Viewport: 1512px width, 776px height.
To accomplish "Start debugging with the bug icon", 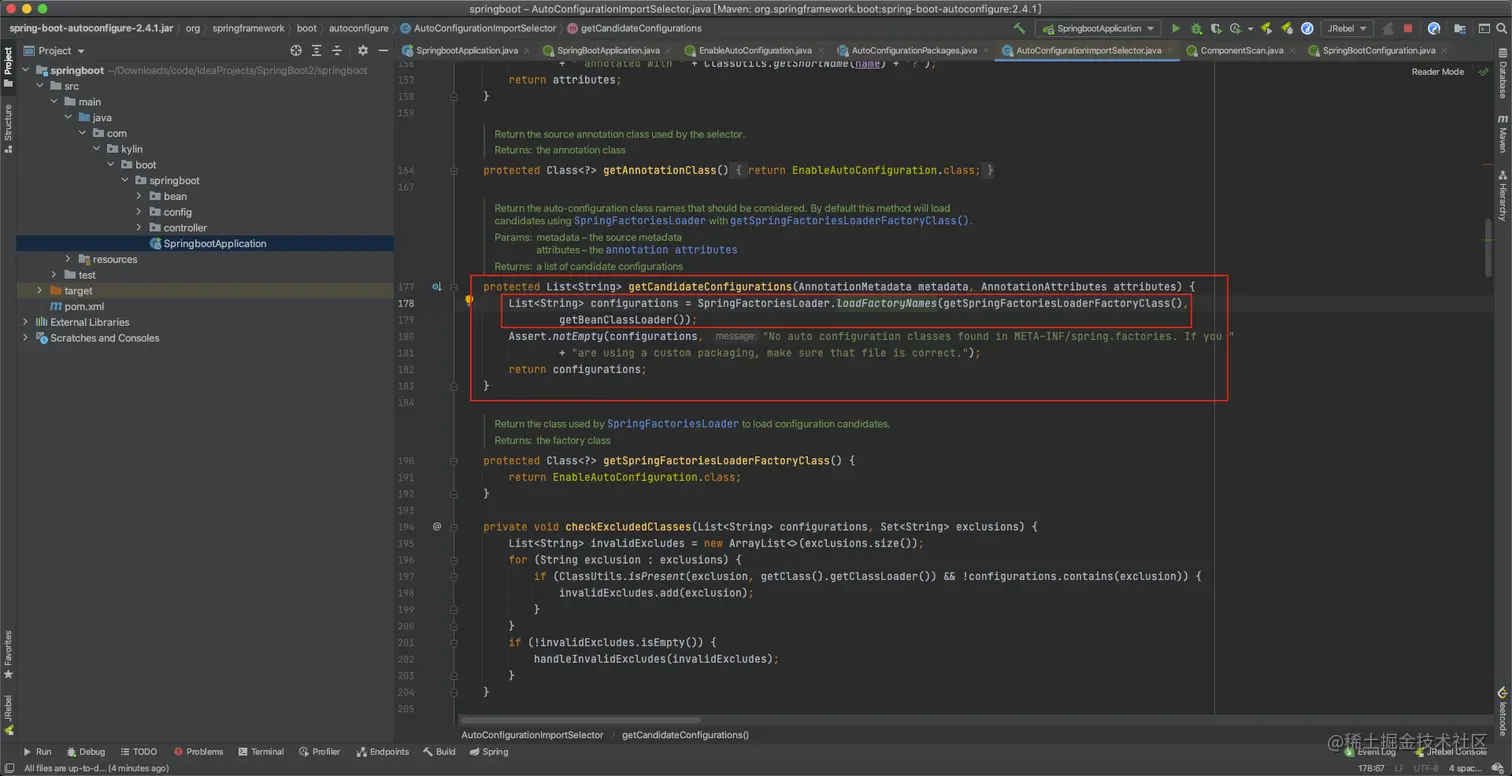I will pos(1196,29).
